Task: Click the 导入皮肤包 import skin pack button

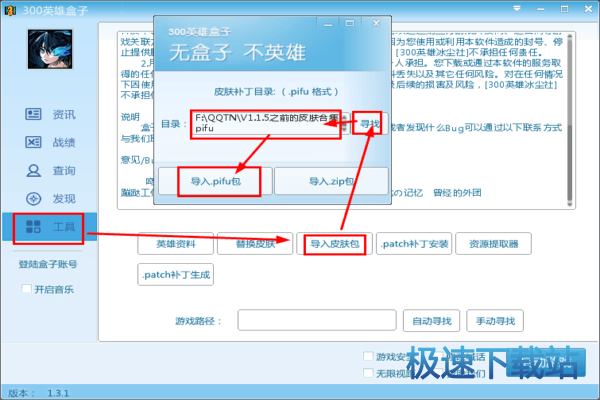Action: point(334,243)
